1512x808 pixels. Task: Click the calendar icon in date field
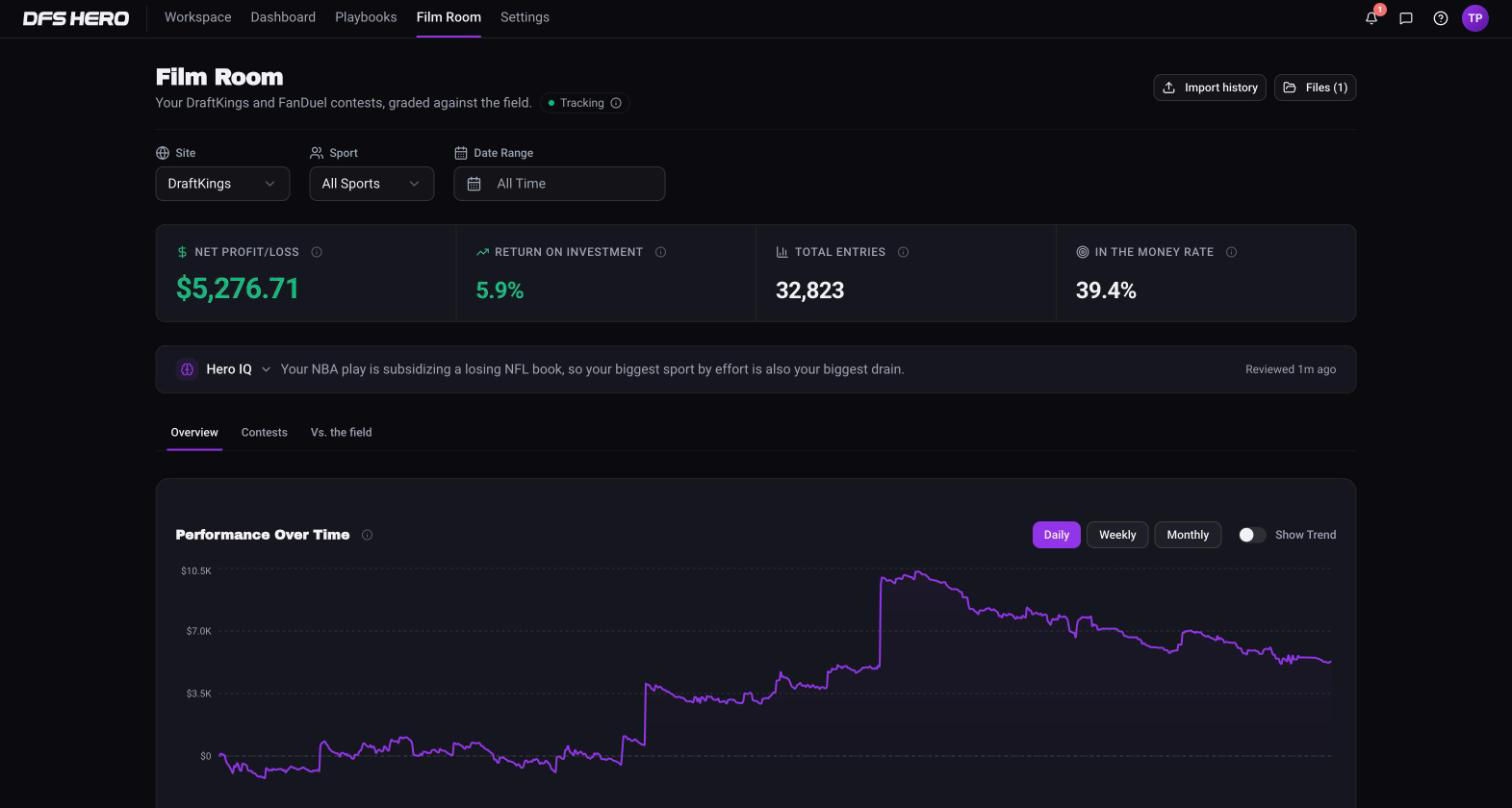[x=474, y=184]
